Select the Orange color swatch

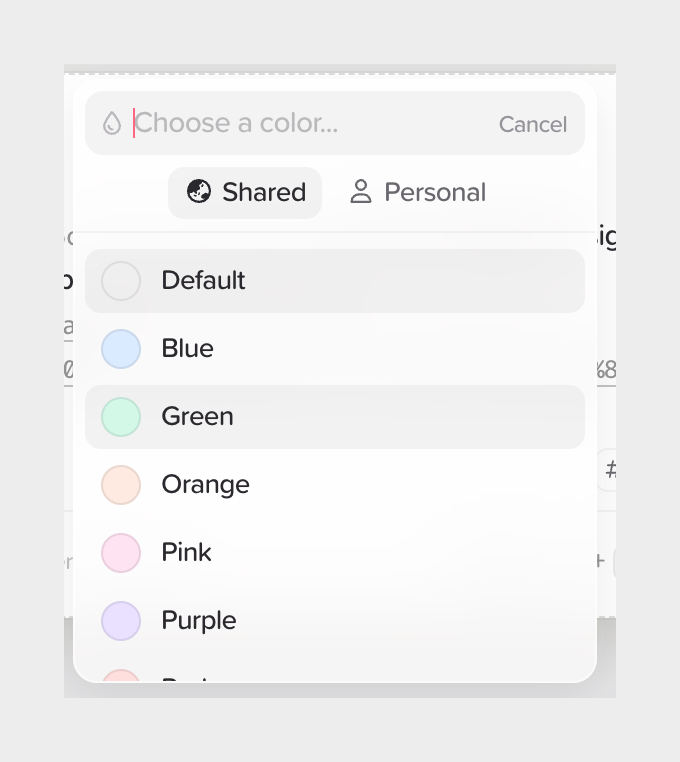(x=121, y=485)
